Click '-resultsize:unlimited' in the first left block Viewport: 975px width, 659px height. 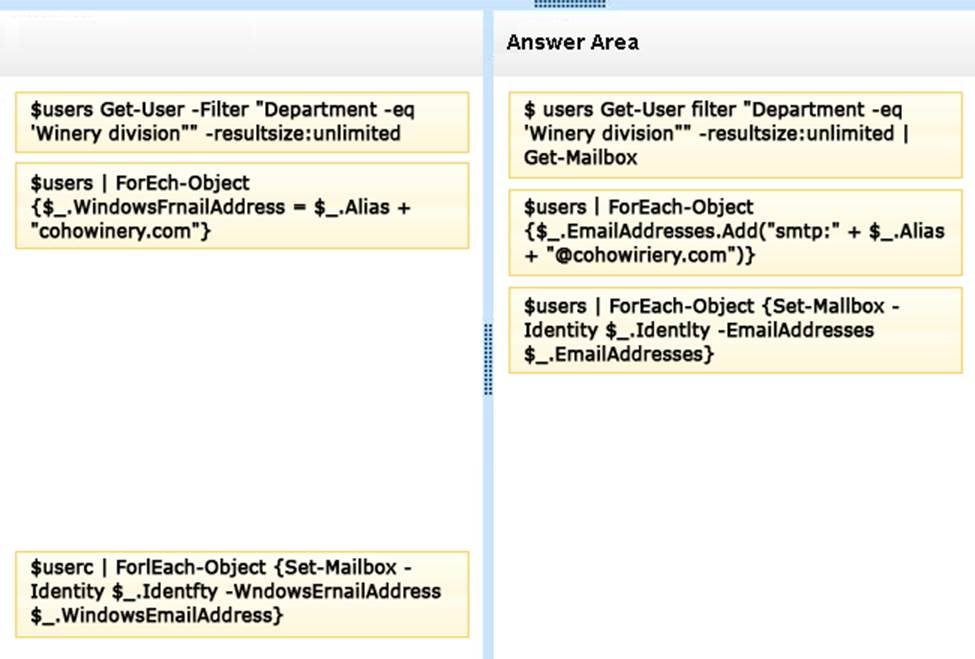312,133
